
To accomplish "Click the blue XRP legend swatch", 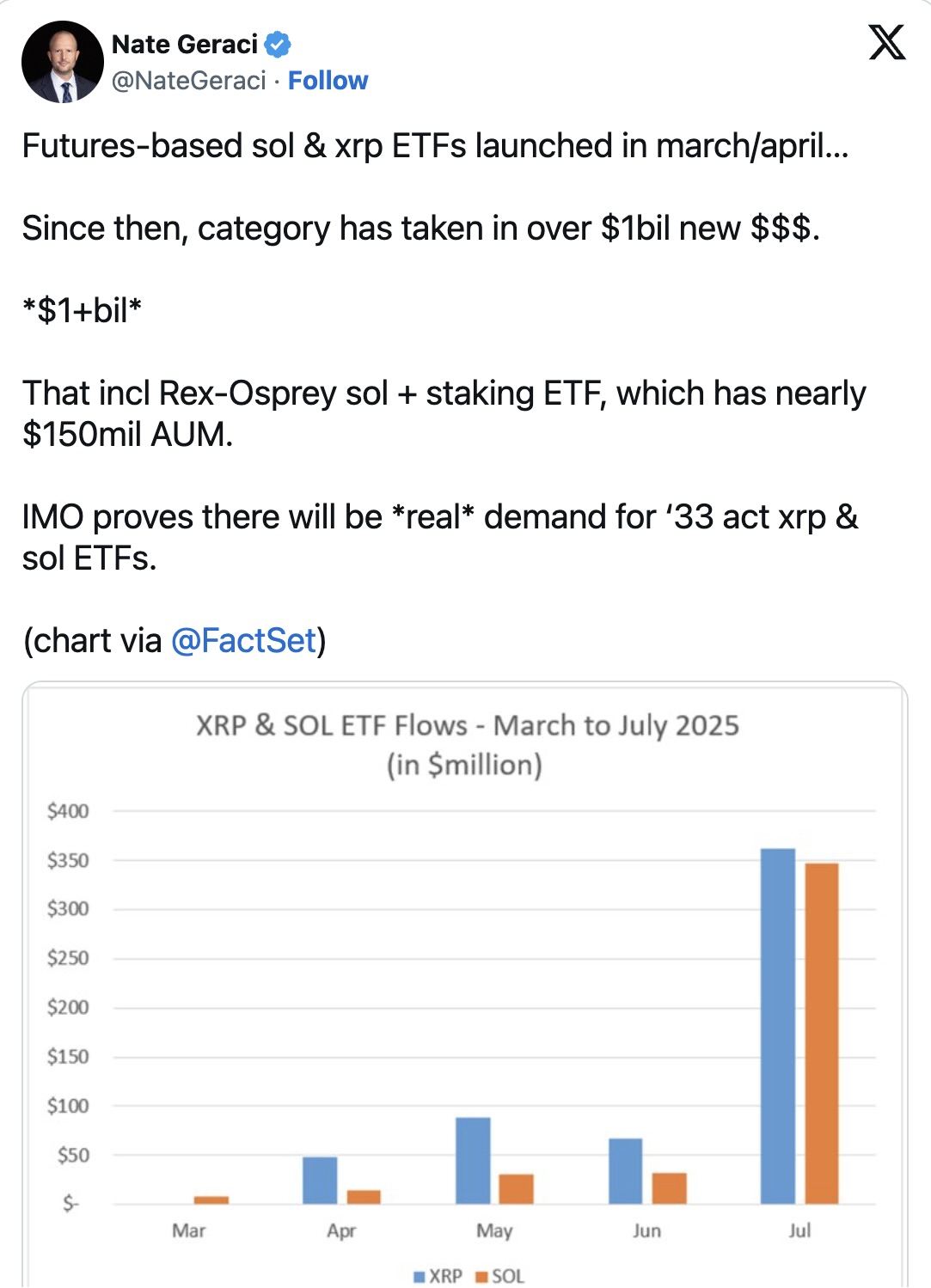I will coord(420,1277).
